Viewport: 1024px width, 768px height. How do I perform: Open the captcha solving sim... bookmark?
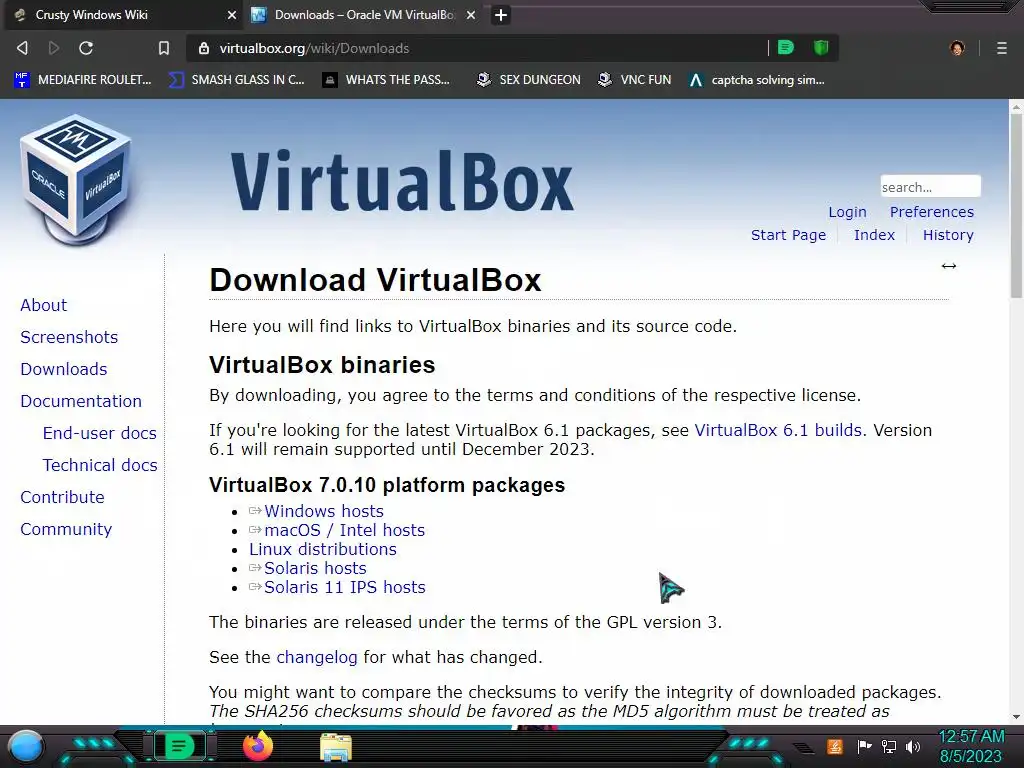757,80
